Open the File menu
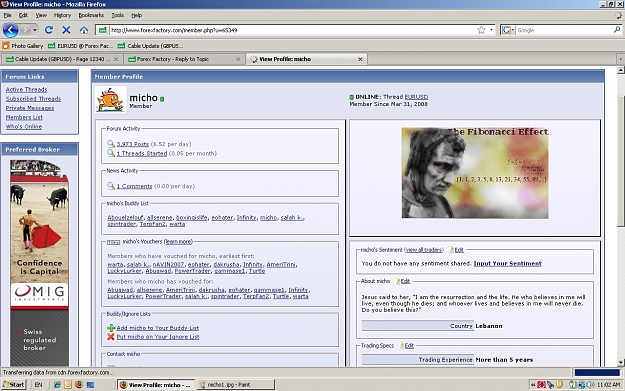 coord(7,15)
